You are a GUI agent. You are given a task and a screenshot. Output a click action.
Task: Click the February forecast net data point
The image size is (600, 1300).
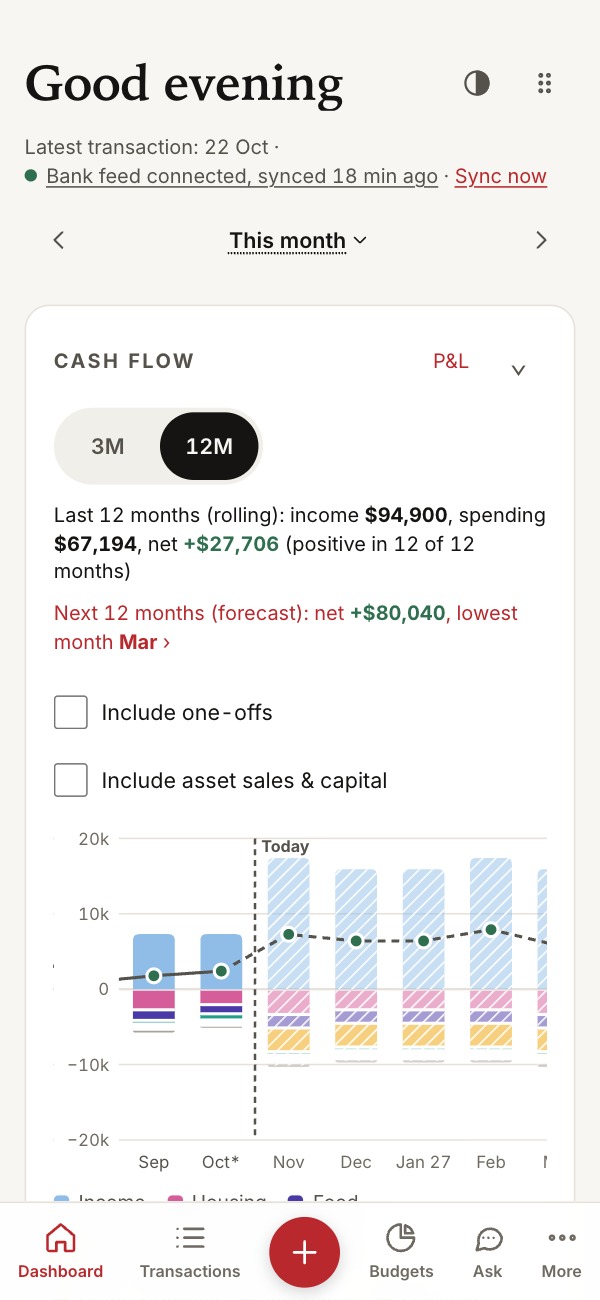point(491,929)
